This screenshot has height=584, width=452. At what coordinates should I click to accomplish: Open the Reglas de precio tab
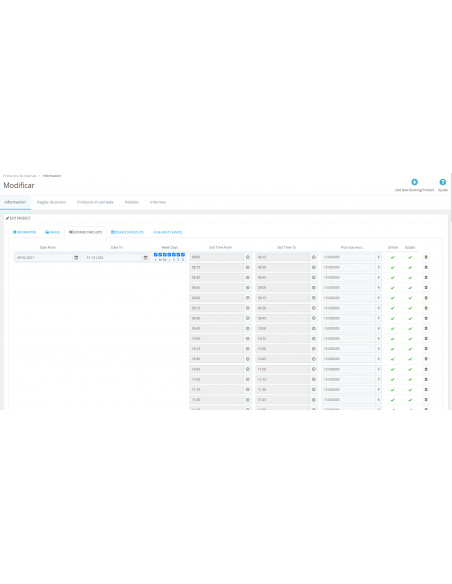51,202
